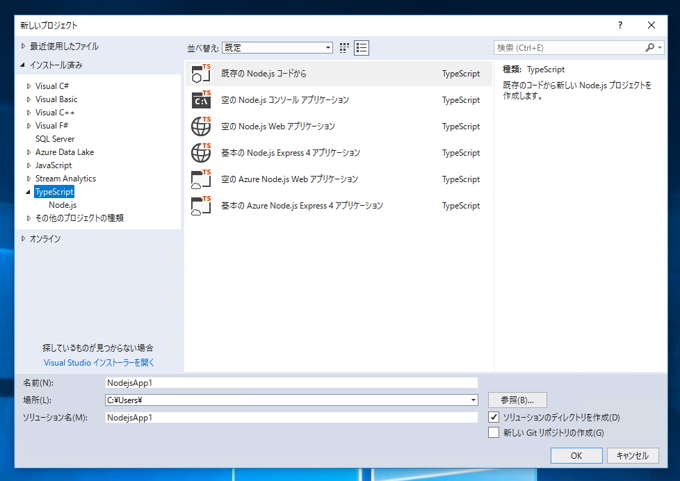
Task: Expand the Visual F# node
Action: point(29,126)
